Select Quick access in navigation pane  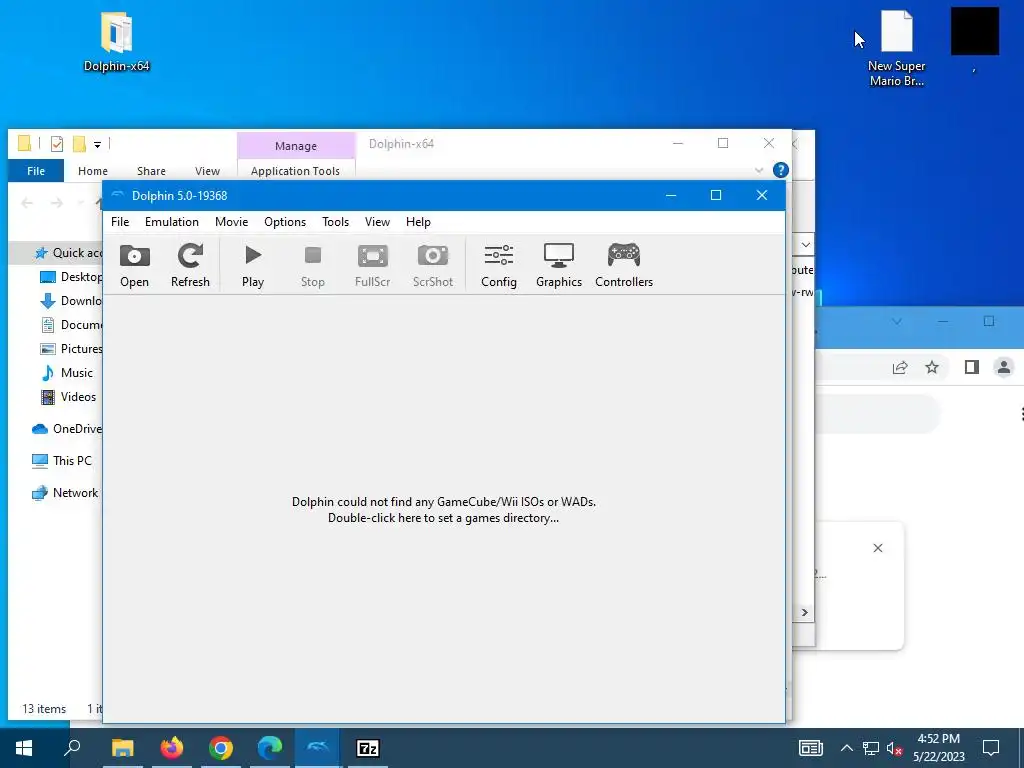click(56, 253)
